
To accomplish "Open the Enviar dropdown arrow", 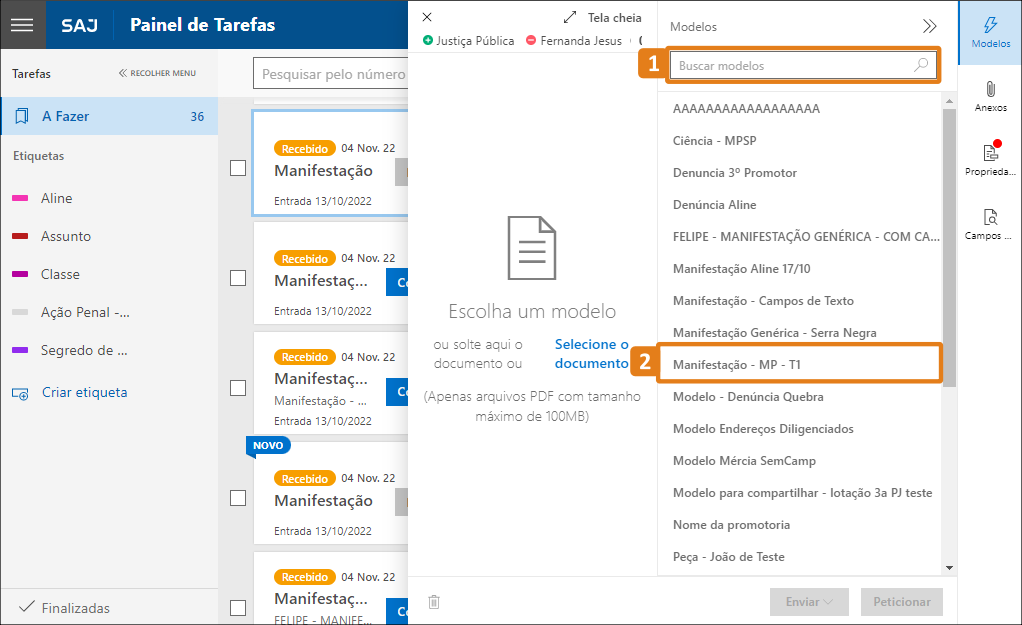I will (831, 602).
